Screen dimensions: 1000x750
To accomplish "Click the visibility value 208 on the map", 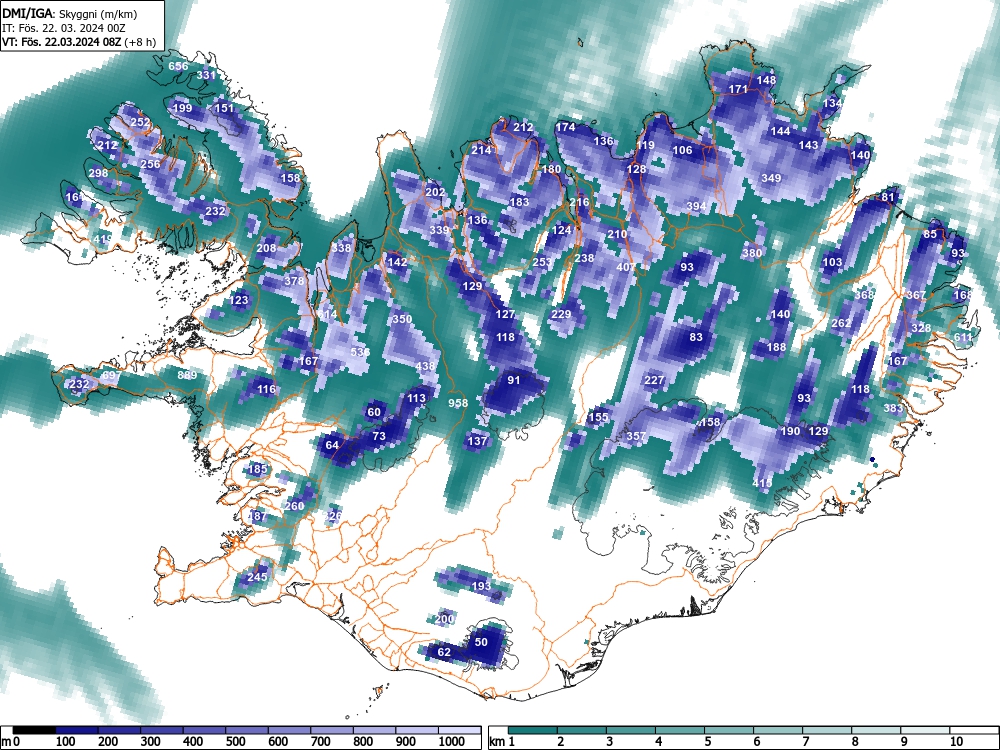I will pyautogui.click(x=267, y=249).
